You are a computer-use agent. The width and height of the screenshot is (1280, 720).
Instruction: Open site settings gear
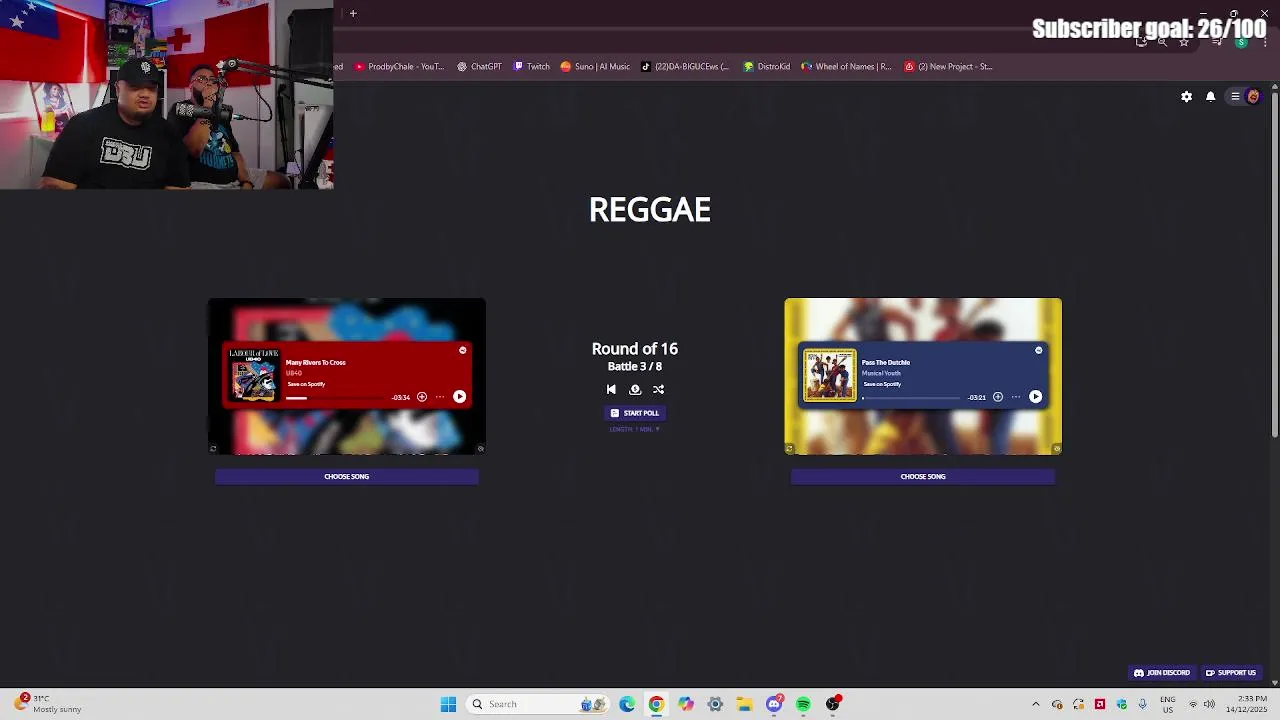point(1186,97)
